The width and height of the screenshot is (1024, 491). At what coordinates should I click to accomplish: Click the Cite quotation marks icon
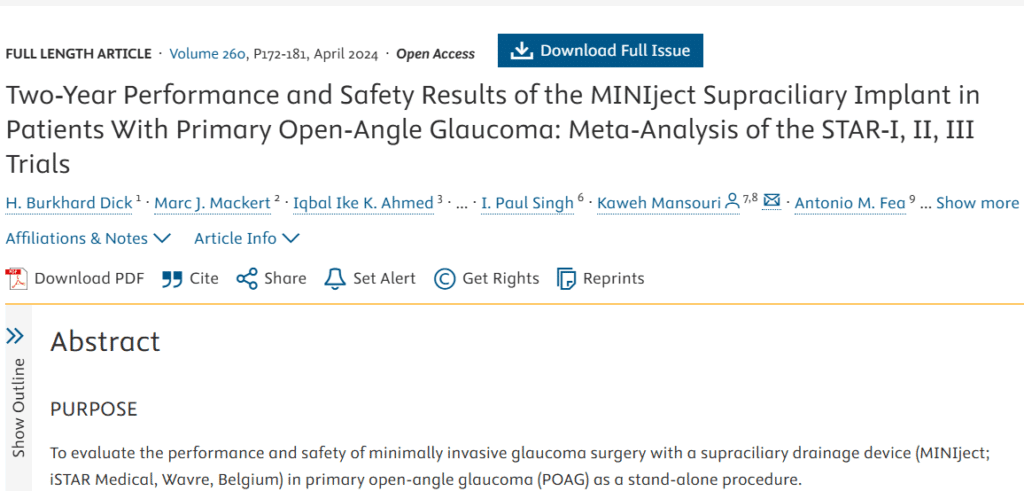pos(172,279)
